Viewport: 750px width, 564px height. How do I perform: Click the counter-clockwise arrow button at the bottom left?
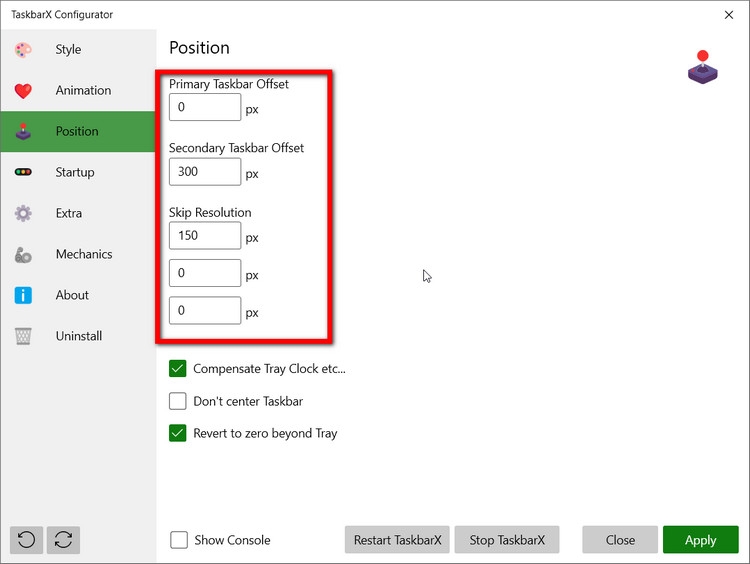pyautogui.click(x=26, y=540)
